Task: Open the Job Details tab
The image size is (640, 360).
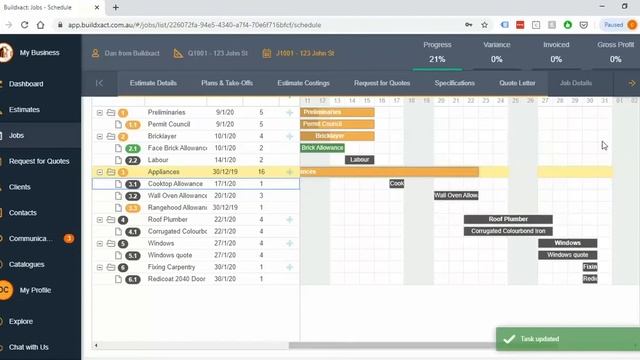Action: (576, 83)
